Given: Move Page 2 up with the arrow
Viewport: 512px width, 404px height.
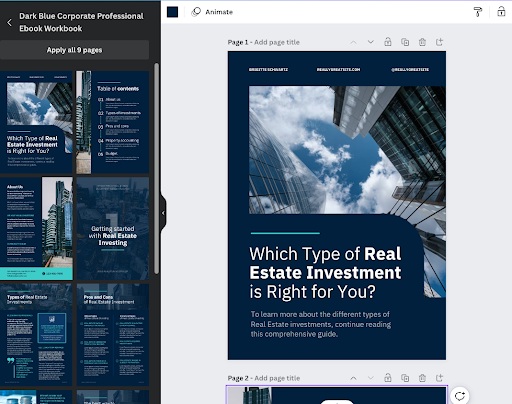Looking at the screenshot, I should coord(353,378).
